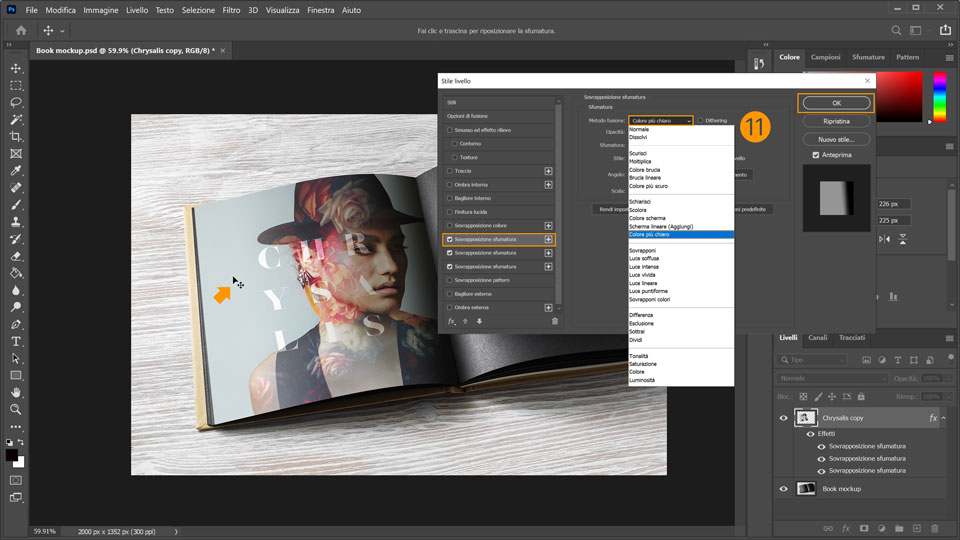The image size is (960, 540).
Task: Switch to the Tracciati tab
Action: pos(852,337)
